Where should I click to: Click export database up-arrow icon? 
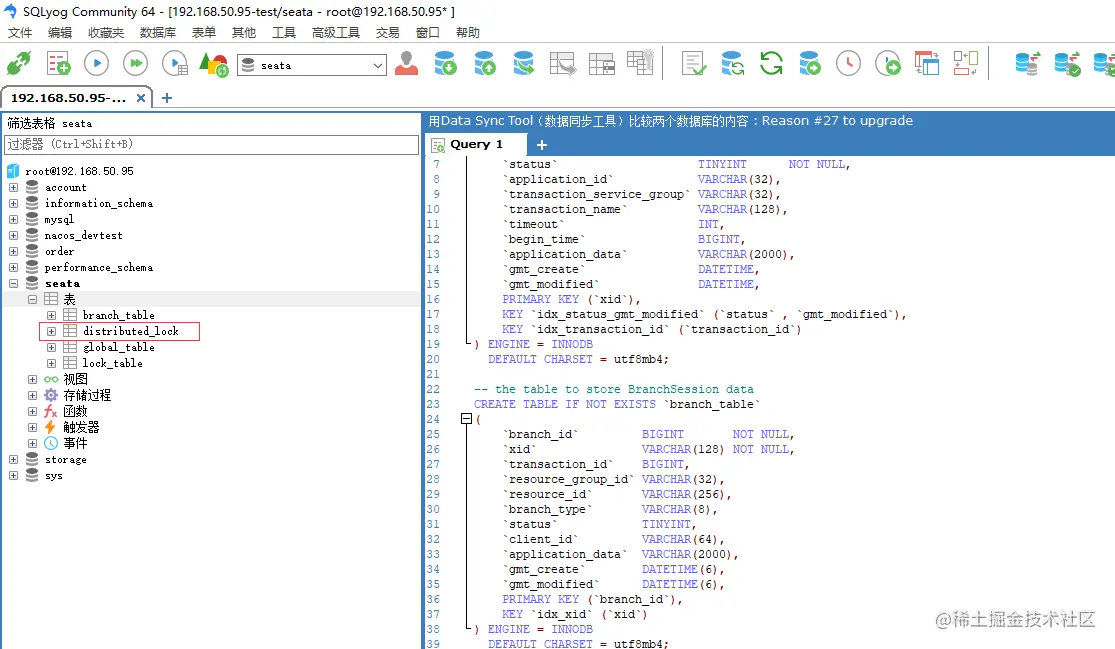(485, 64)
